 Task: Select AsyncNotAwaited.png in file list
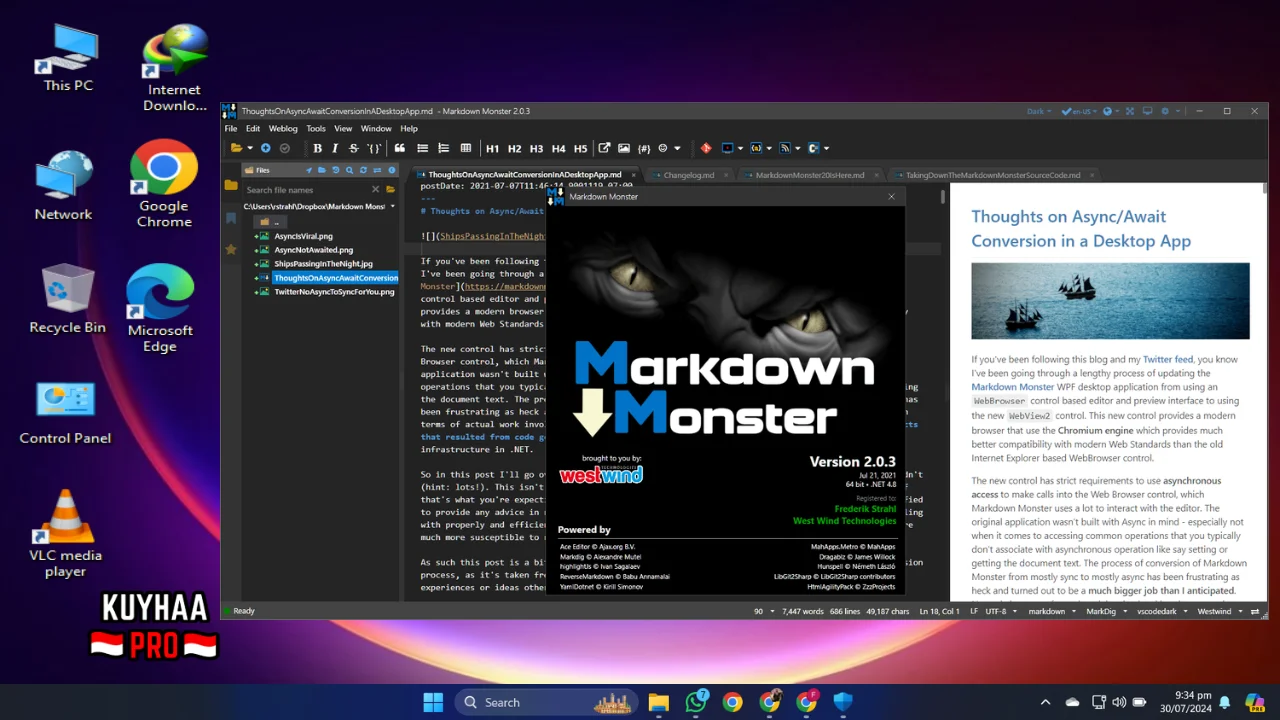click(313, 250)
